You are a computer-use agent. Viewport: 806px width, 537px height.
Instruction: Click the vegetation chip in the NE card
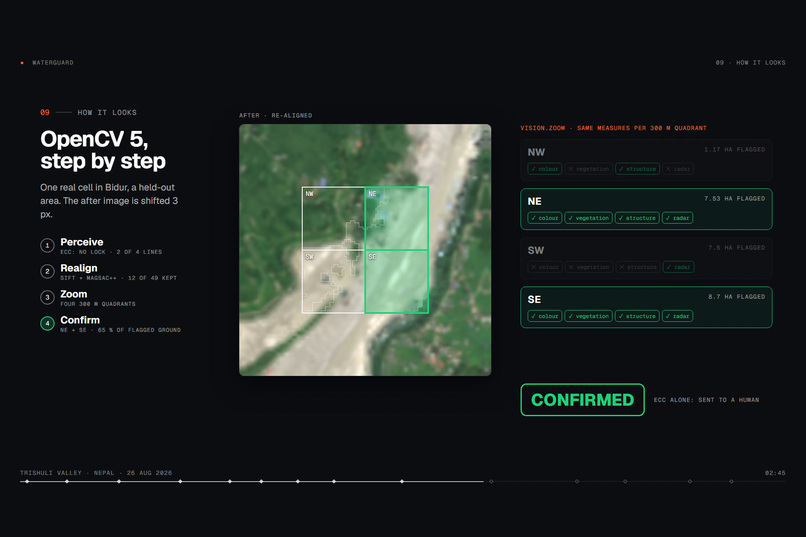point(588,218)
